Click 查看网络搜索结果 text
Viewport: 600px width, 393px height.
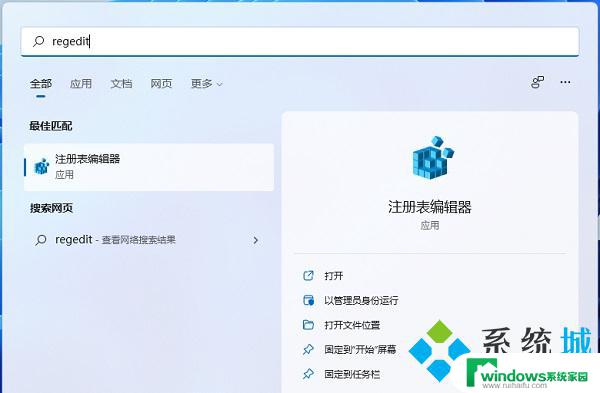click(x=138, y=240)
